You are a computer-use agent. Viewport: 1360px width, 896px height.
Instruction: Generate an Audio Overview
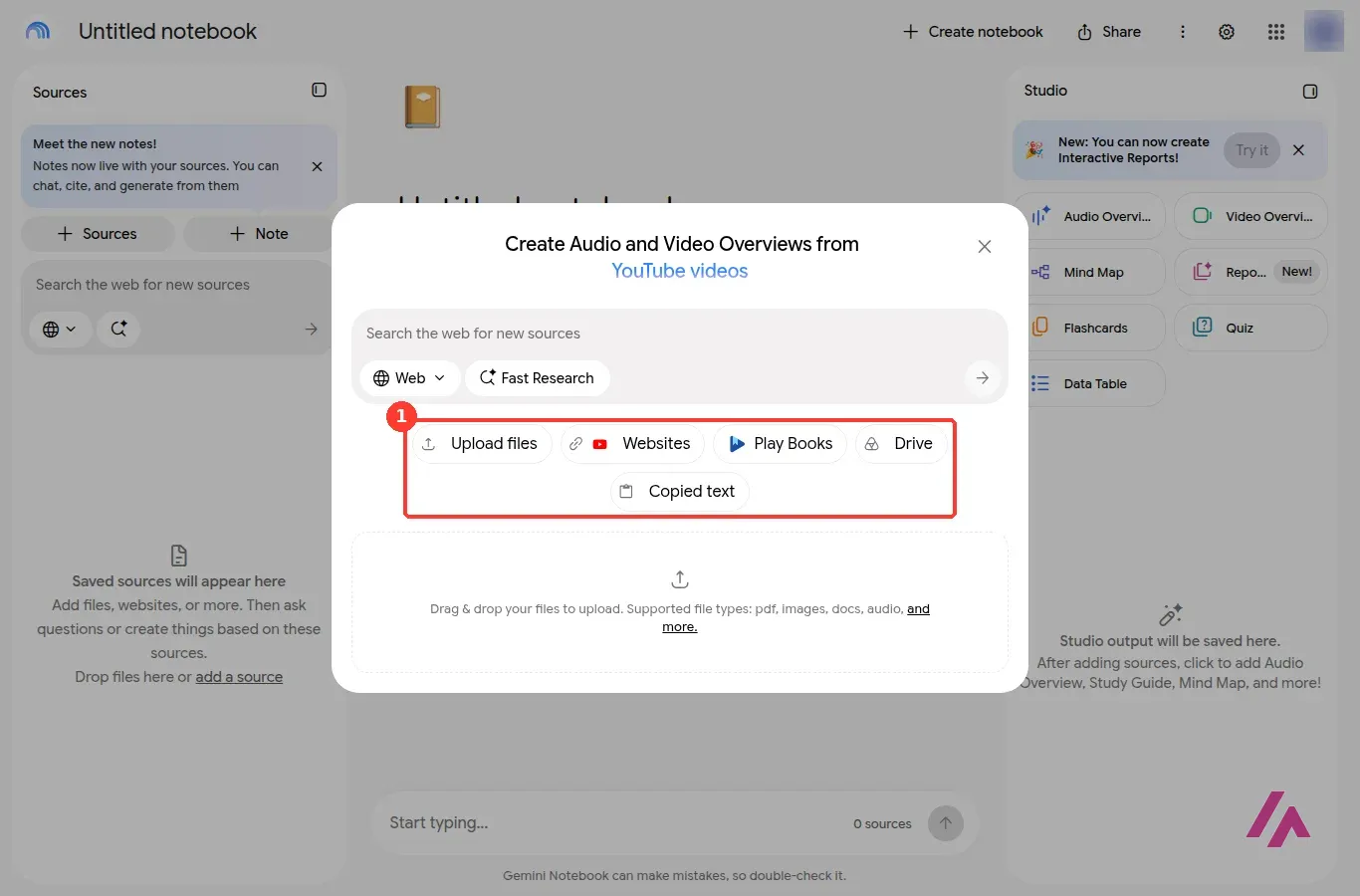point(1094,216)
